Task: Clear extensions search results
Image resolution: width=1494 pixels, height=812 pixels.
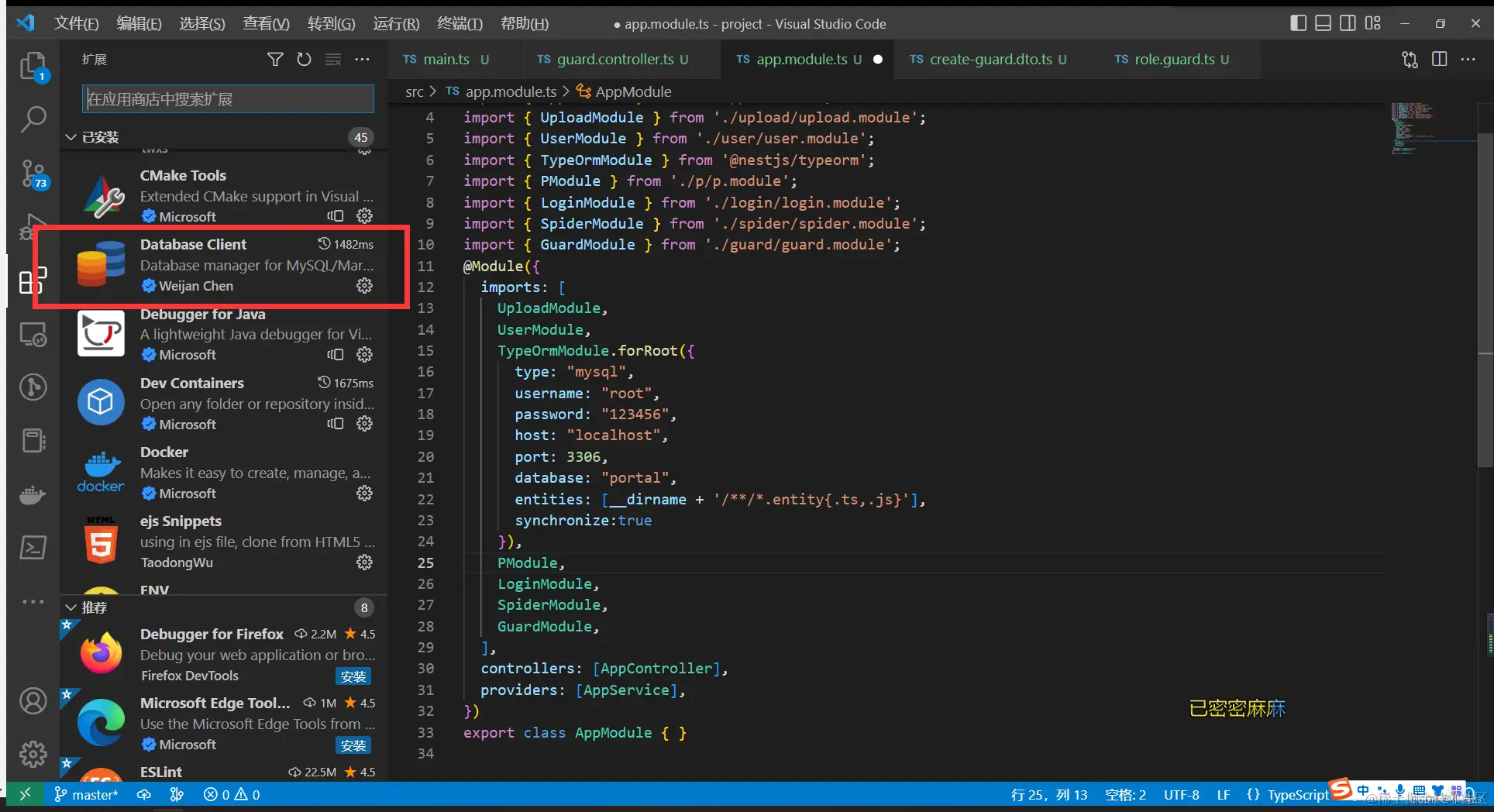Action: (x=333, y=60)
